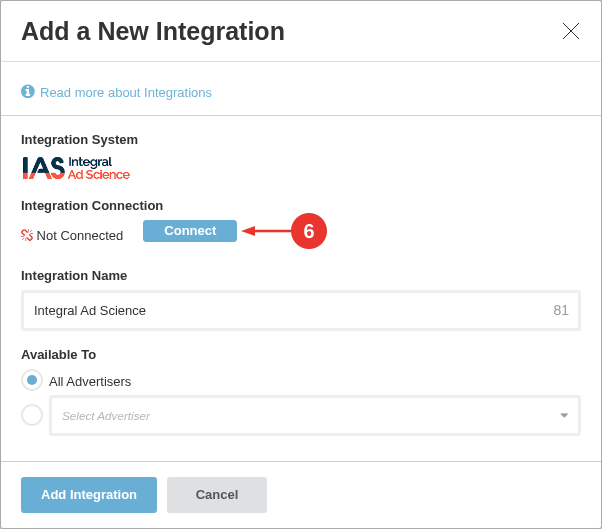Focus the Integration Name input field
The image size is (602, 529).
pyautogui.click(x=301, y=311)
